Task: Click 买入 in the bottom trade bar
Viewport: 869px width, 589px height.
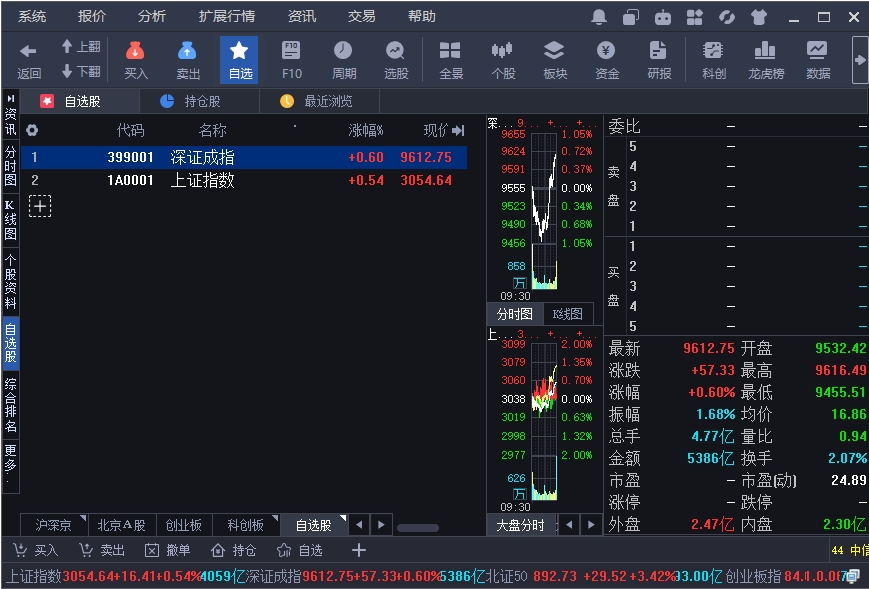Action: pyautogui.click(x=35, y=550)
